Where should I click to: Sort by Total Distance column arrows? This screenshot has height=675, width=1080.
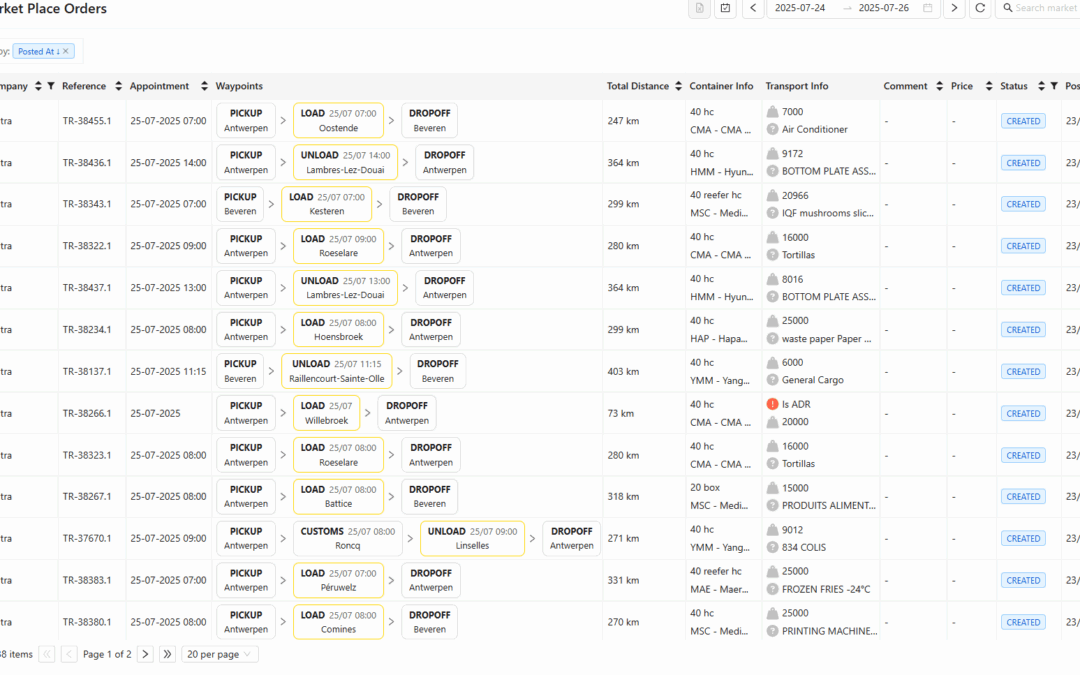tap(678, 86)
